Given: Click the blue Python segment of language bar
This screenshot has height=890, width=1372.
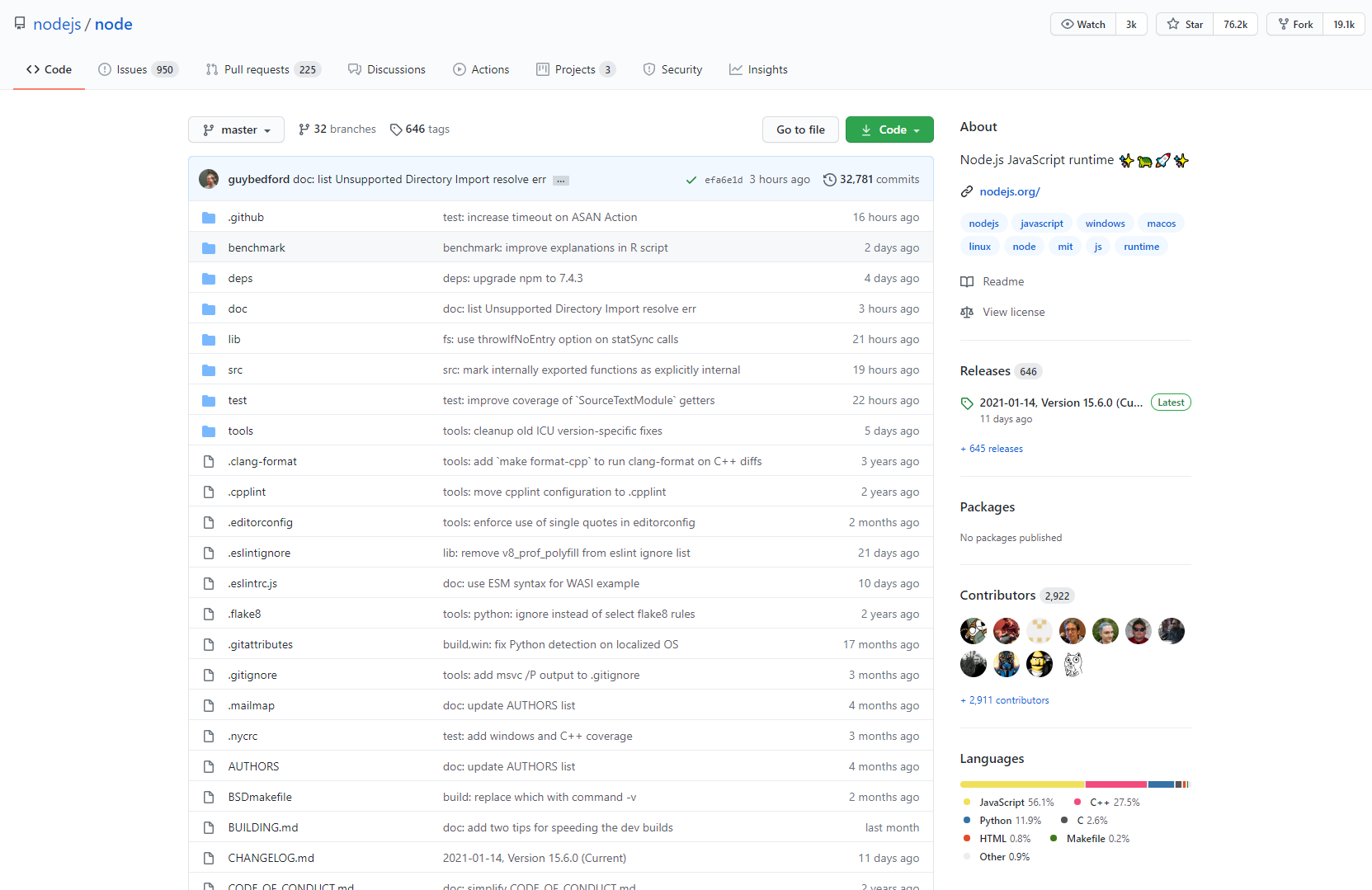Looking at the screenshot, I should [1161, 784].
